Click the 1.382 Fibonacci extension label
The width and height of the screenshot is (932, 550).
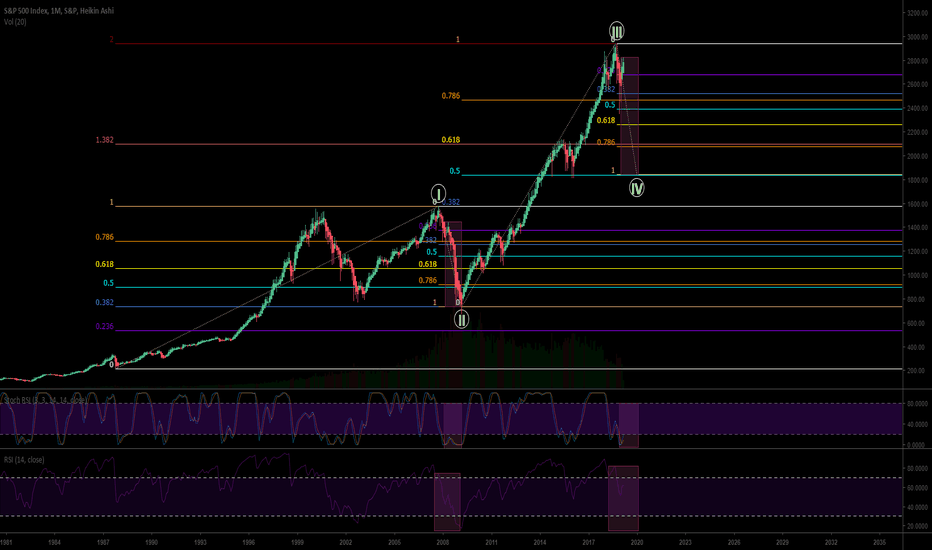point(104,140)
